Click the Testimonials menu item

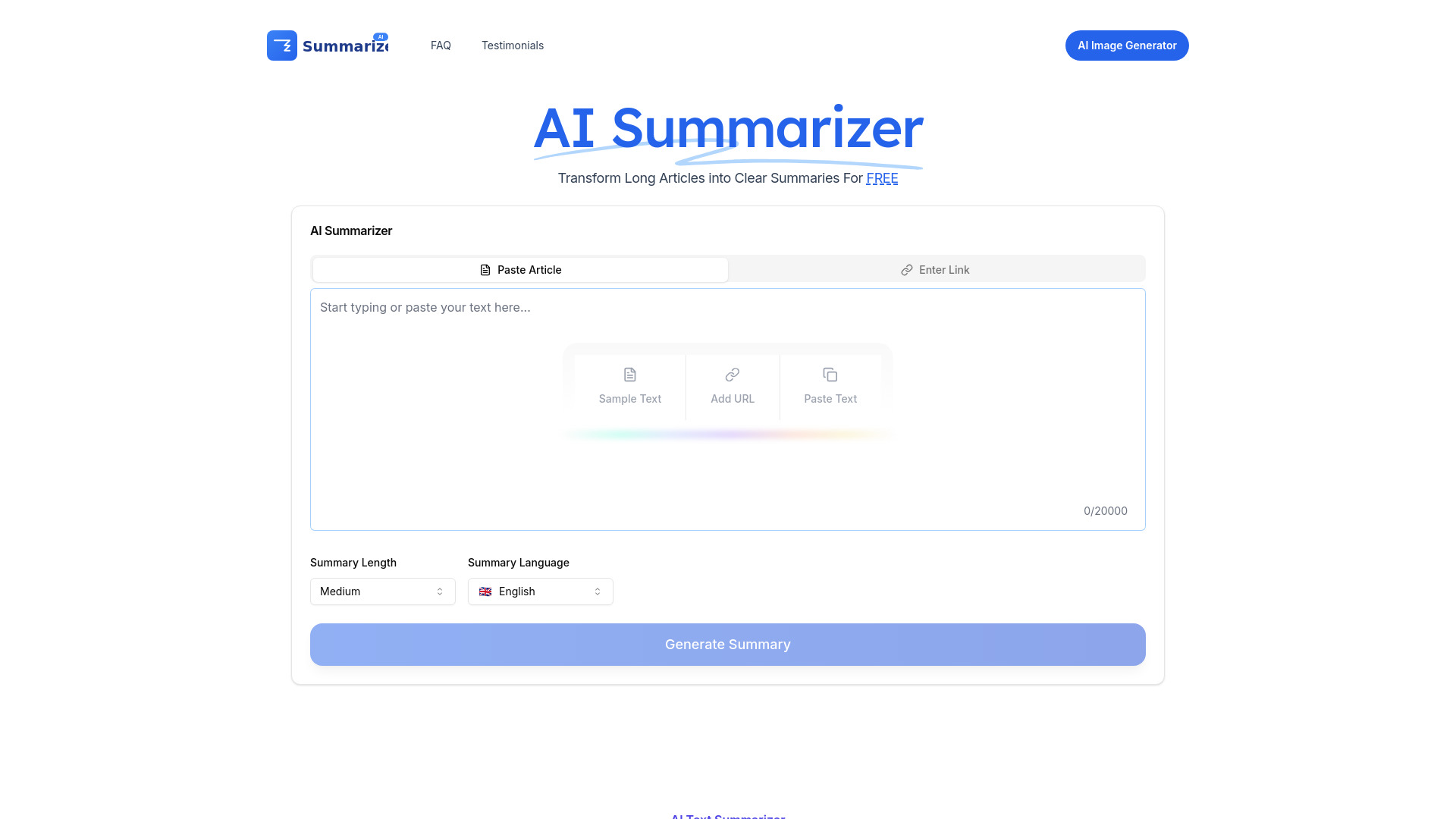(513, 45)
